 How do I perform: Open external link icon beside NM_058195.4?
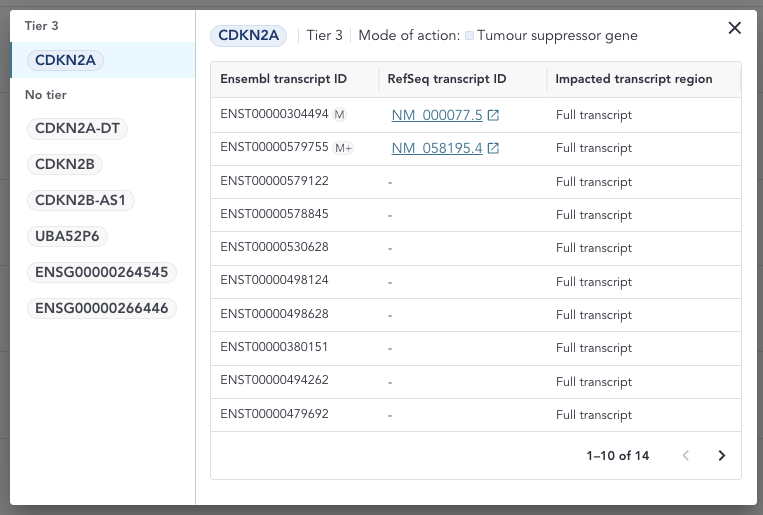pyautogui.click(x=493, y=149)
